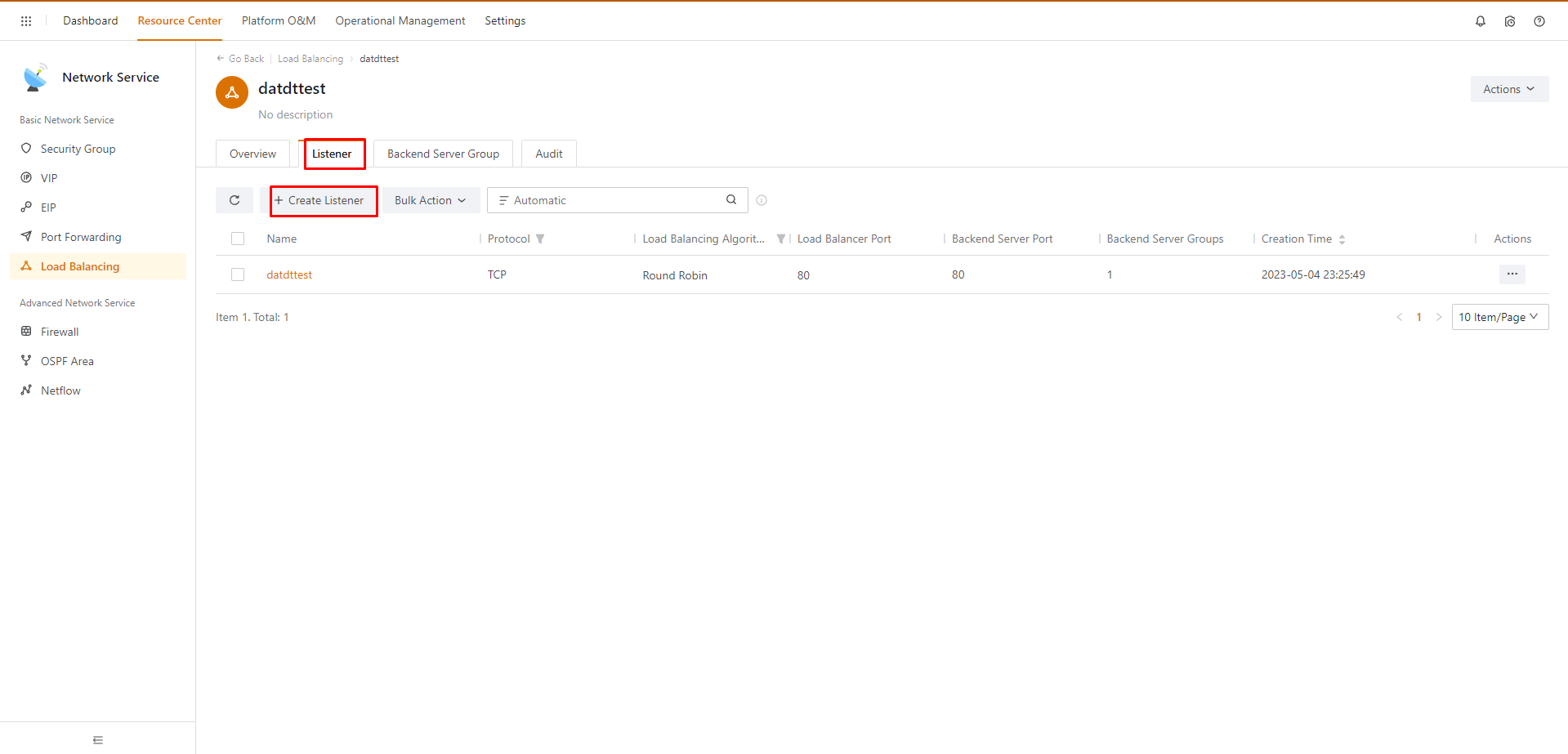Sort by Creation Time column
1568x754 pixels.
(1342, 239)
